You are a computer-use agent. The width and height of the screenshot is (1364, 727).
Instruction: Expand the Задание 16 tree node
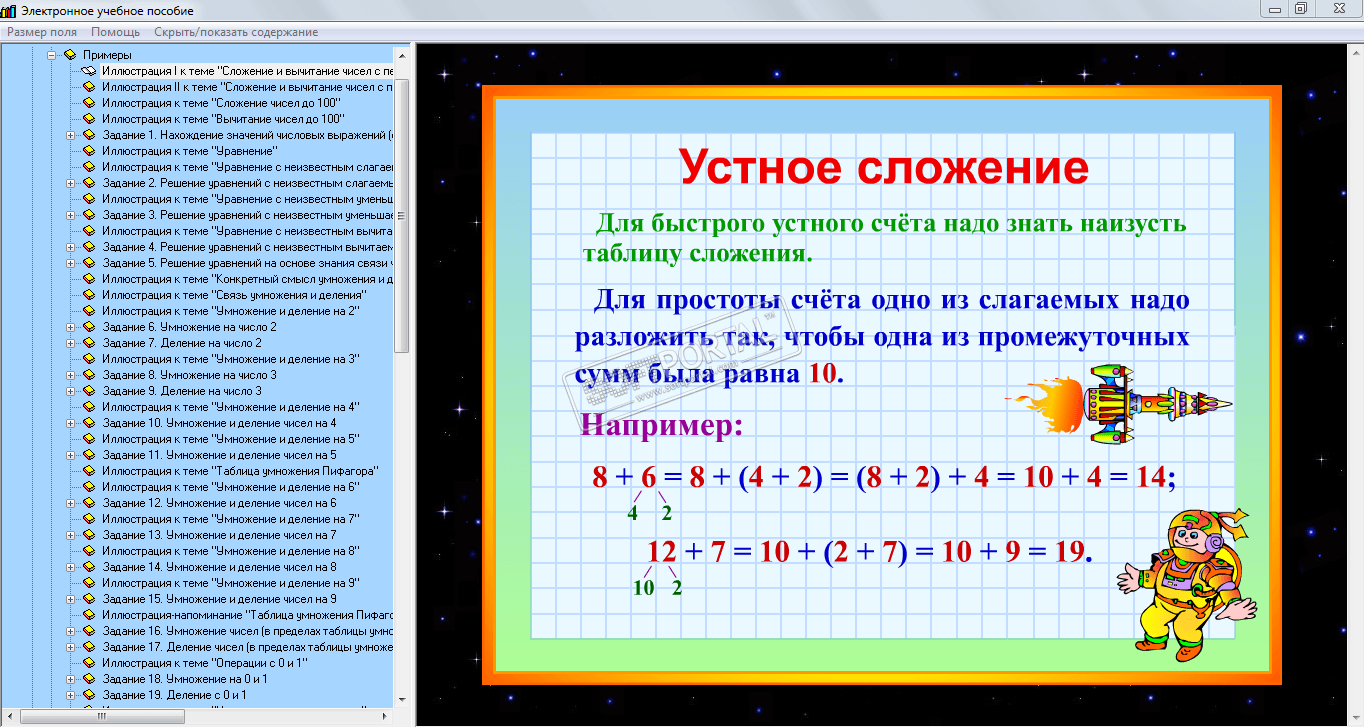click(70, 631)
